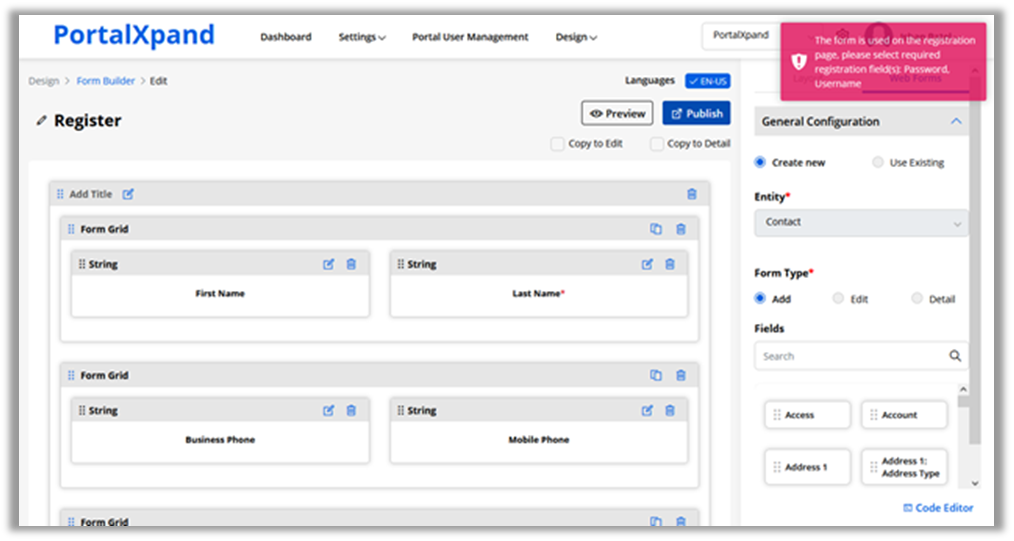Duplicate the first Form Grid
Image resolution: width=1014 pixels, height=541 pixels.
(x=656, y=229)
